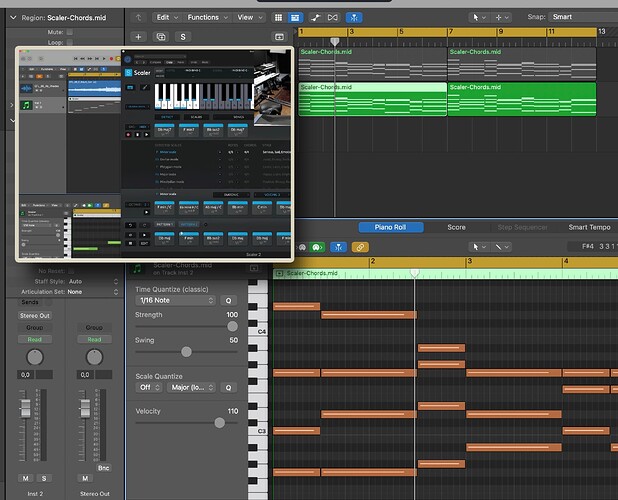The width and height of the screenshot is (618, 500).
Task: Open the tracks area crosshair alternate tool menu
Action: coord(502,17)
